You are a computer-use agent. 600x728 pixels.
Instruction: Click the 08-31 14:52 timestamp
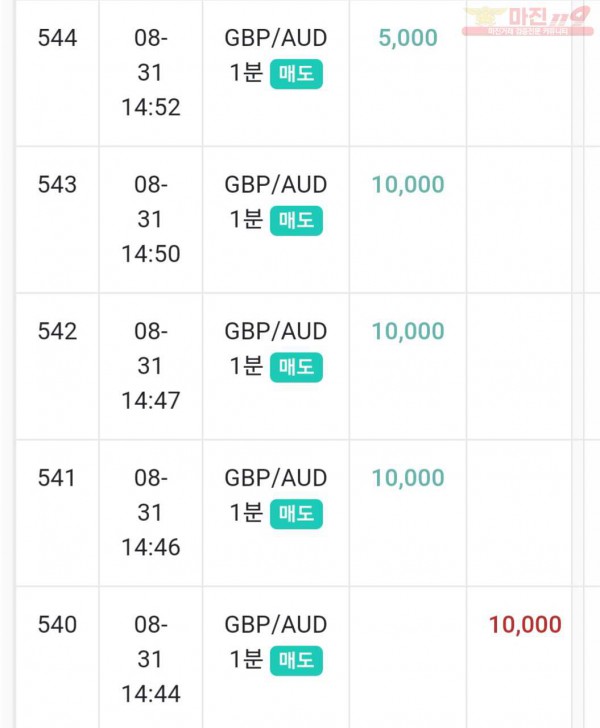[x=150, y=73]
